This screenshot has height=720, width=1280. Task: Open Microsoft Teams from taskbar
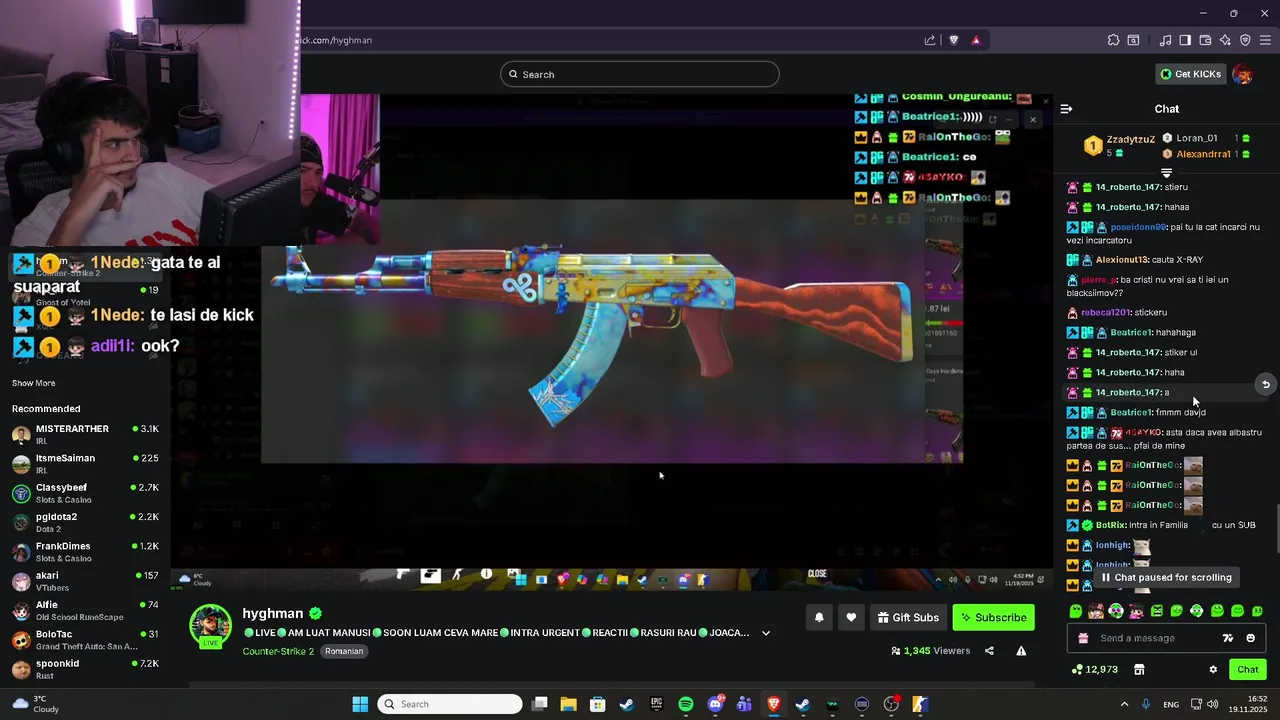(744, 704)
